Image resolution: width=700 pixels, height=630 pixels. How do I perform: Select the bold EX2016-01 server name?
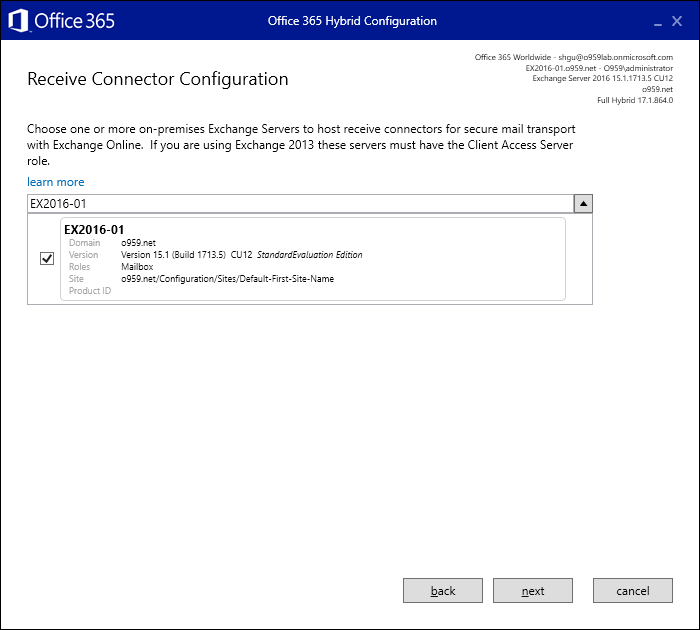pos(94,229)
